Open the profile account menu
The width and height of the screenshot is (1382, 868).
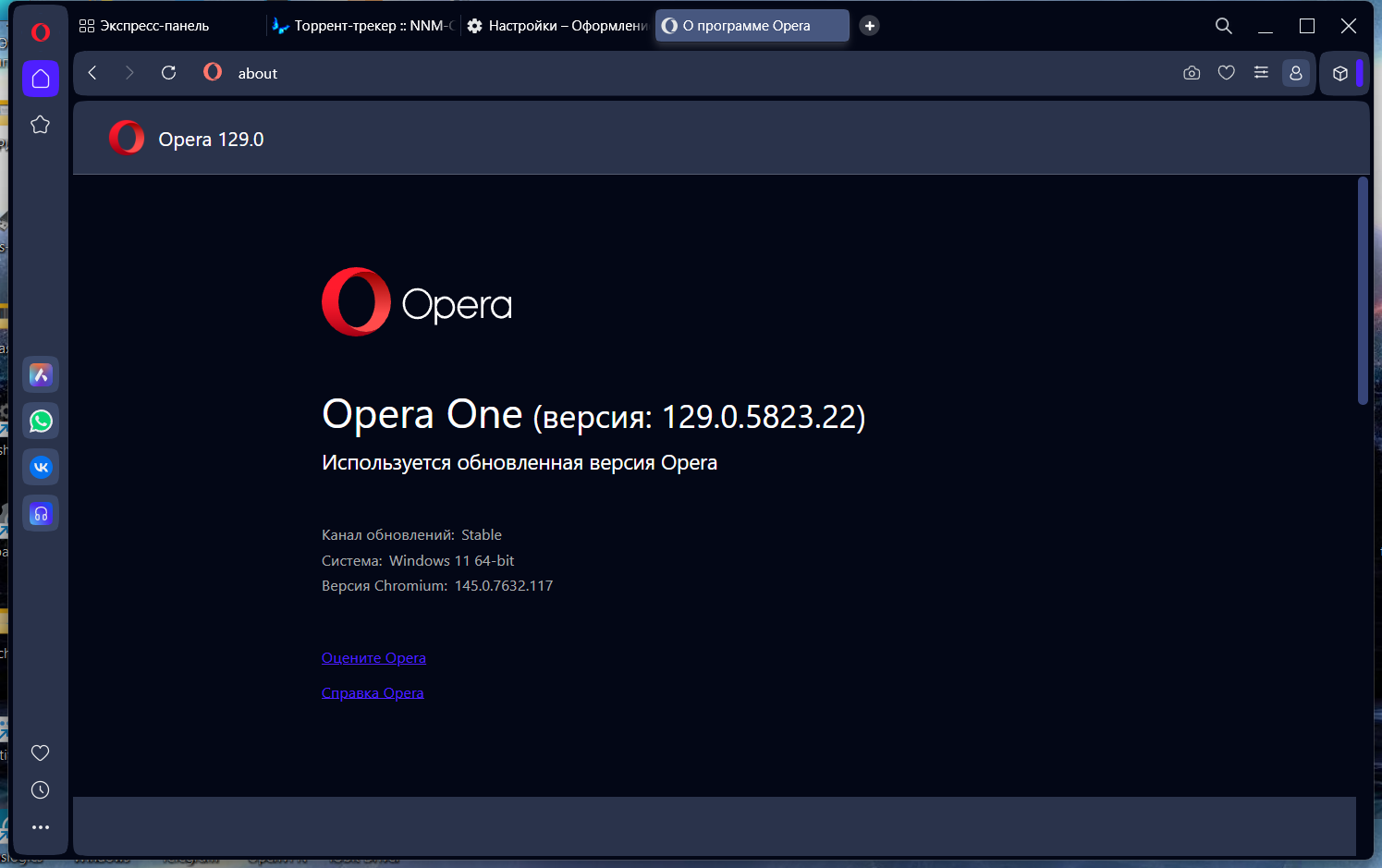click(1296, 73)
